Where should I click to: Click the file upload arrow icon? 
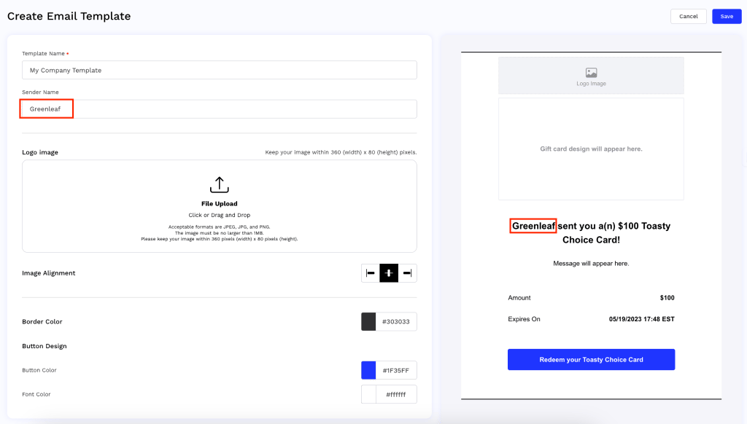pyautogui.click(x=219, y=185)
